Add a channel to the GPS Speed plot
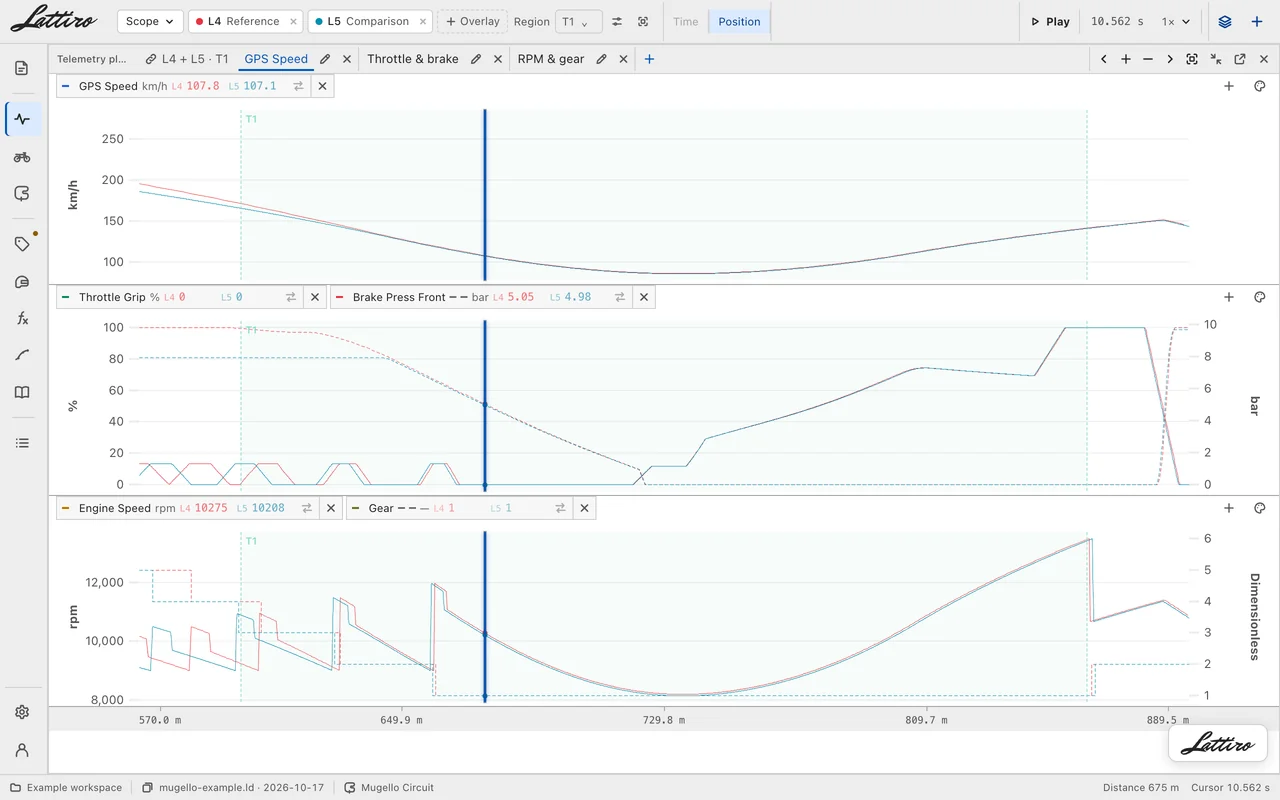This screenshot has height=800, width=1280. pos(1229,86)
